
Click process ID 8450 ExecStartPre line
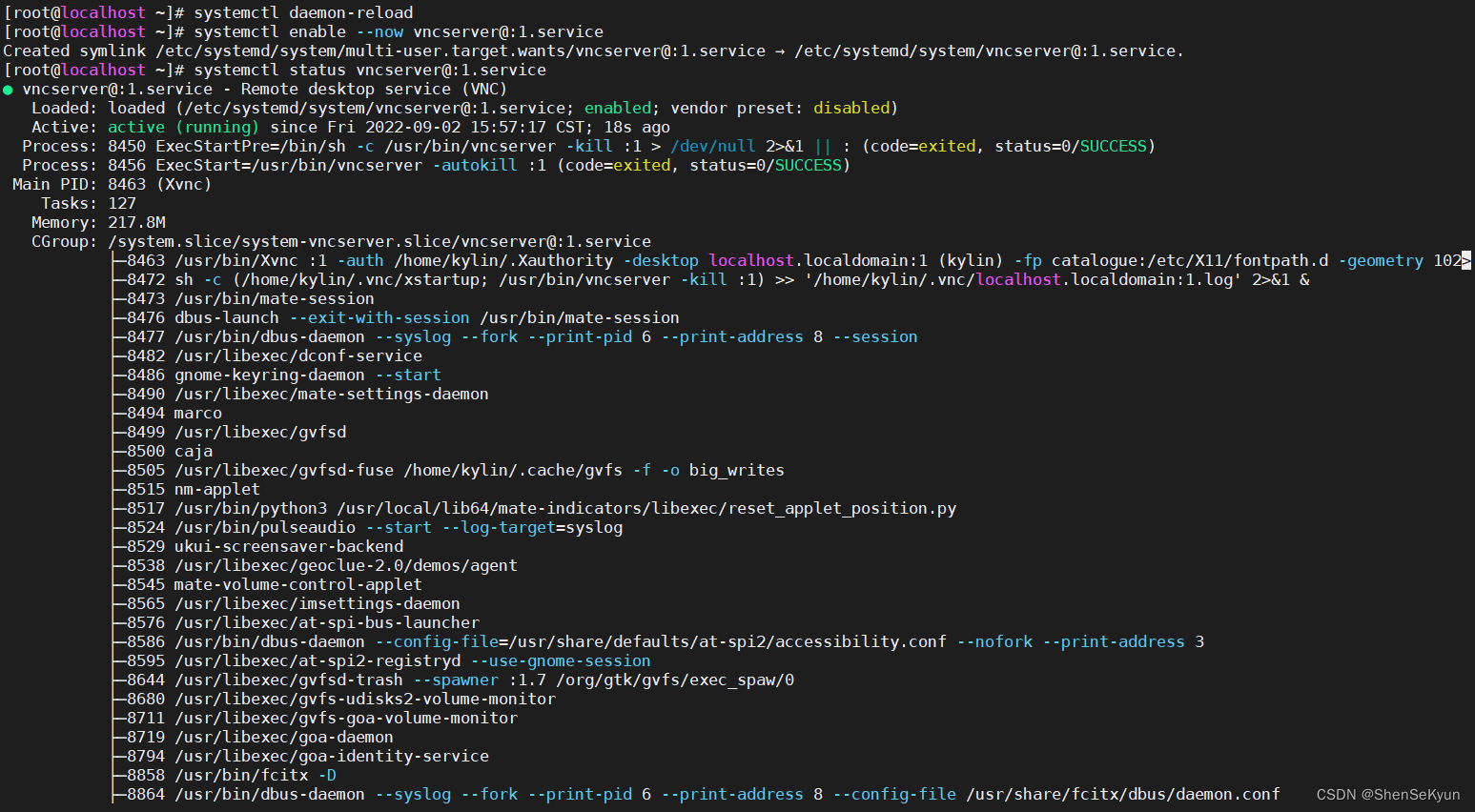click(x=588, y=146)
